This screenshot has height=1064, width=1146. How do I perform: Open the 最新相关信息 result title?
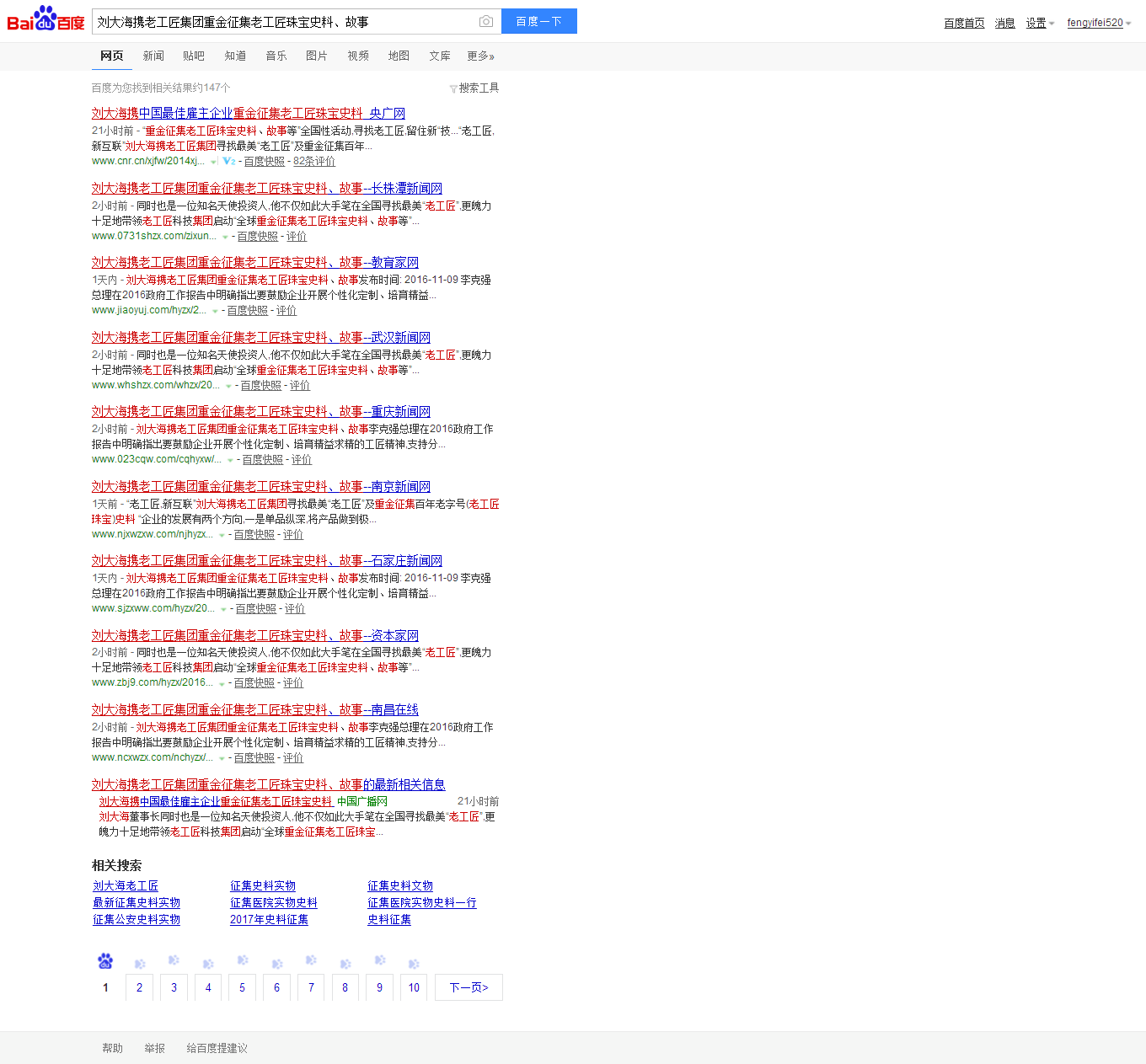[x=269, y=784]
